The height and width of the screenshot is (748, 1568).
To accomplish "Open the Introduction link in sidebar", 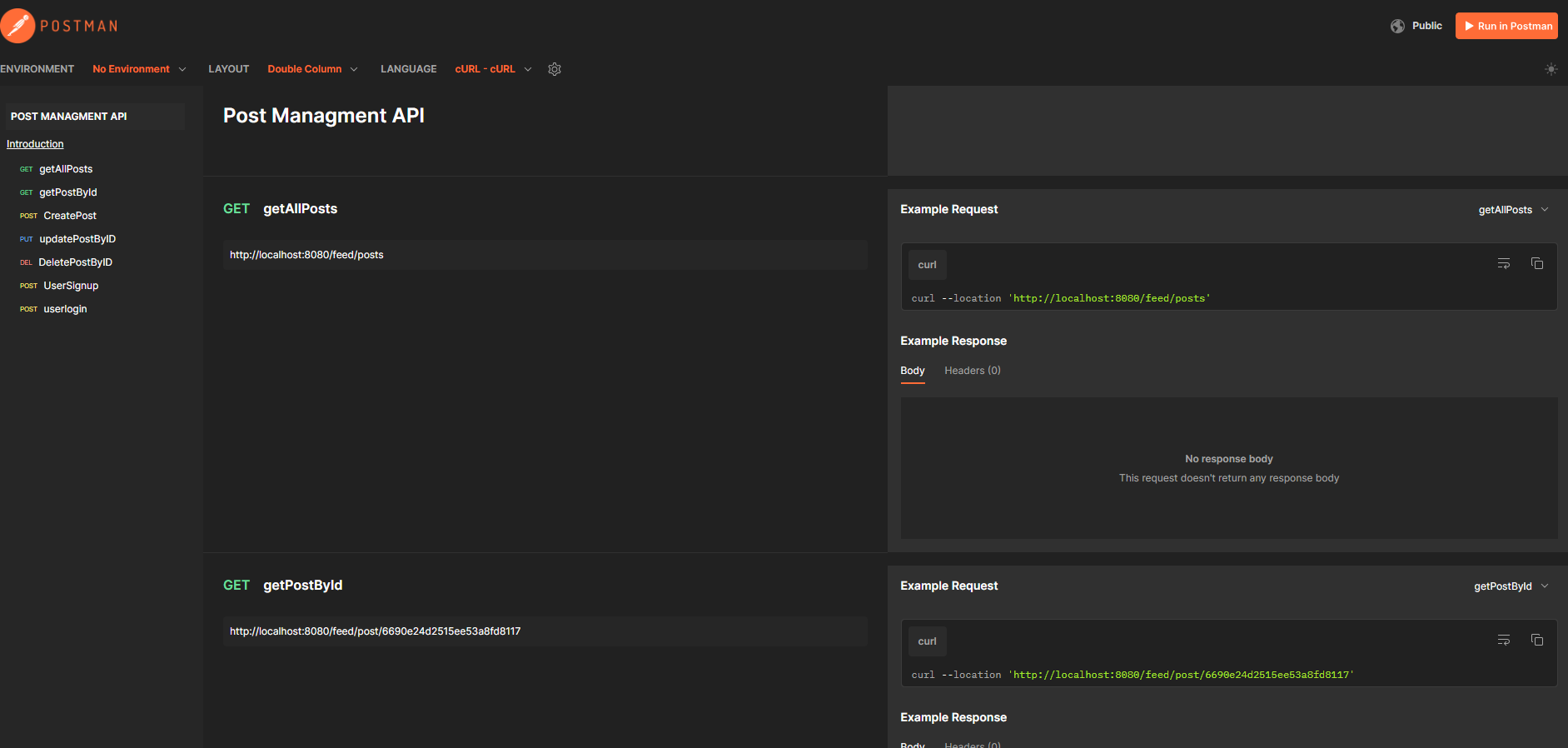I will pyautogui.click(x=35, y=144).
